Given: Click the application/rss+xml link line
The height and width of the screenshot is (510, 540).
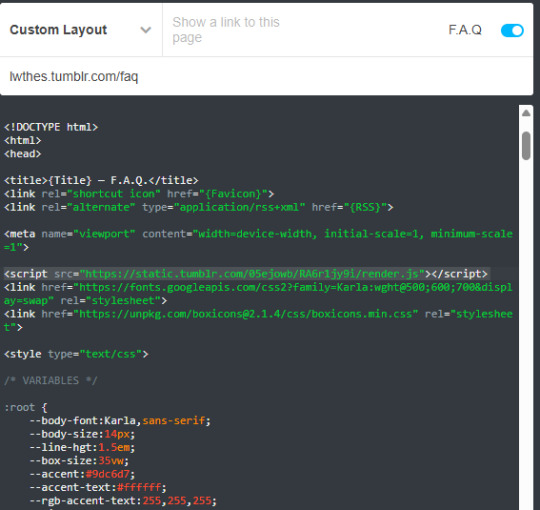Looking at the screenshot, I should pyautogui.click(x=199, y=207).
